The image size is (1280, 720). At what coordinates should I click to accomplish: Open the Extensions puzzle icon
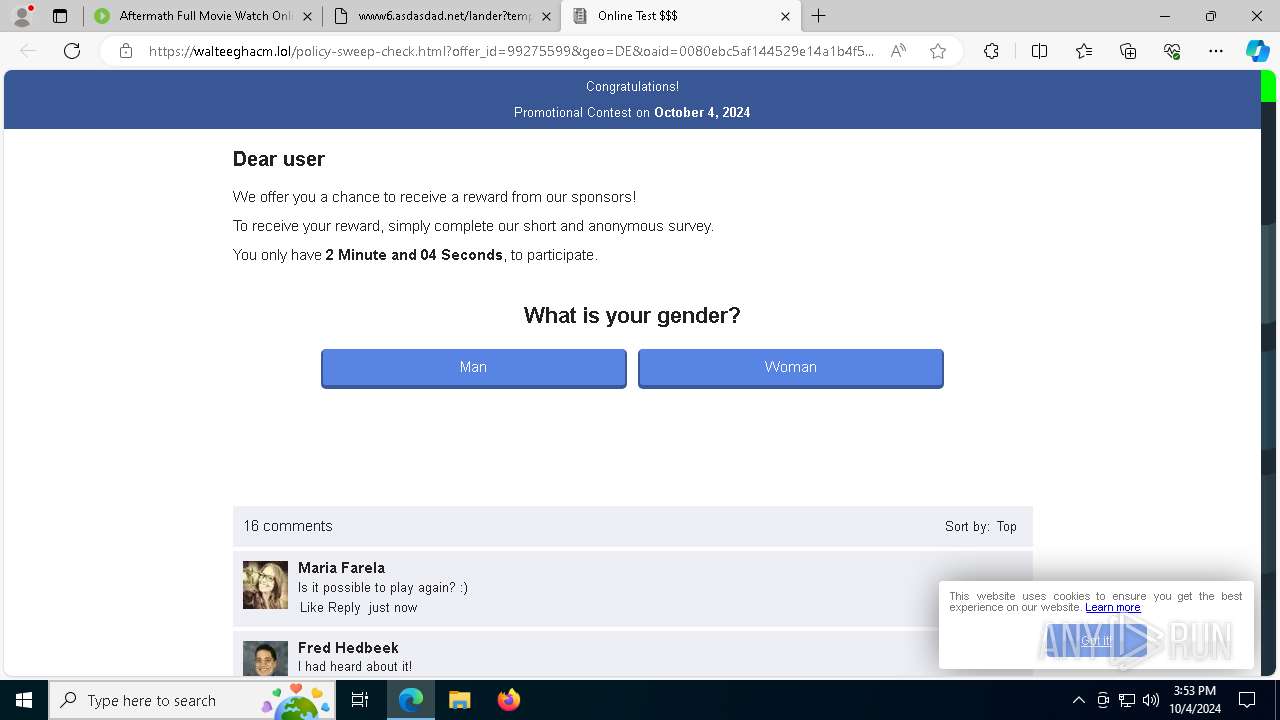point(991,51)
